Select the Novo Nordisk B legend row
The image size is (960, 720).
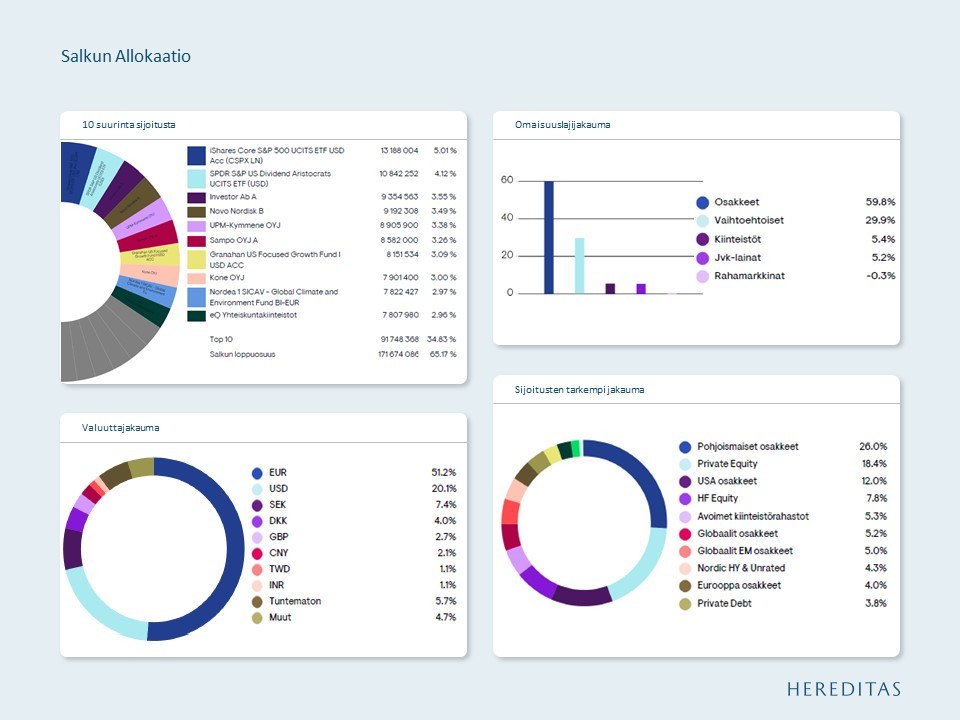point(321,211)
